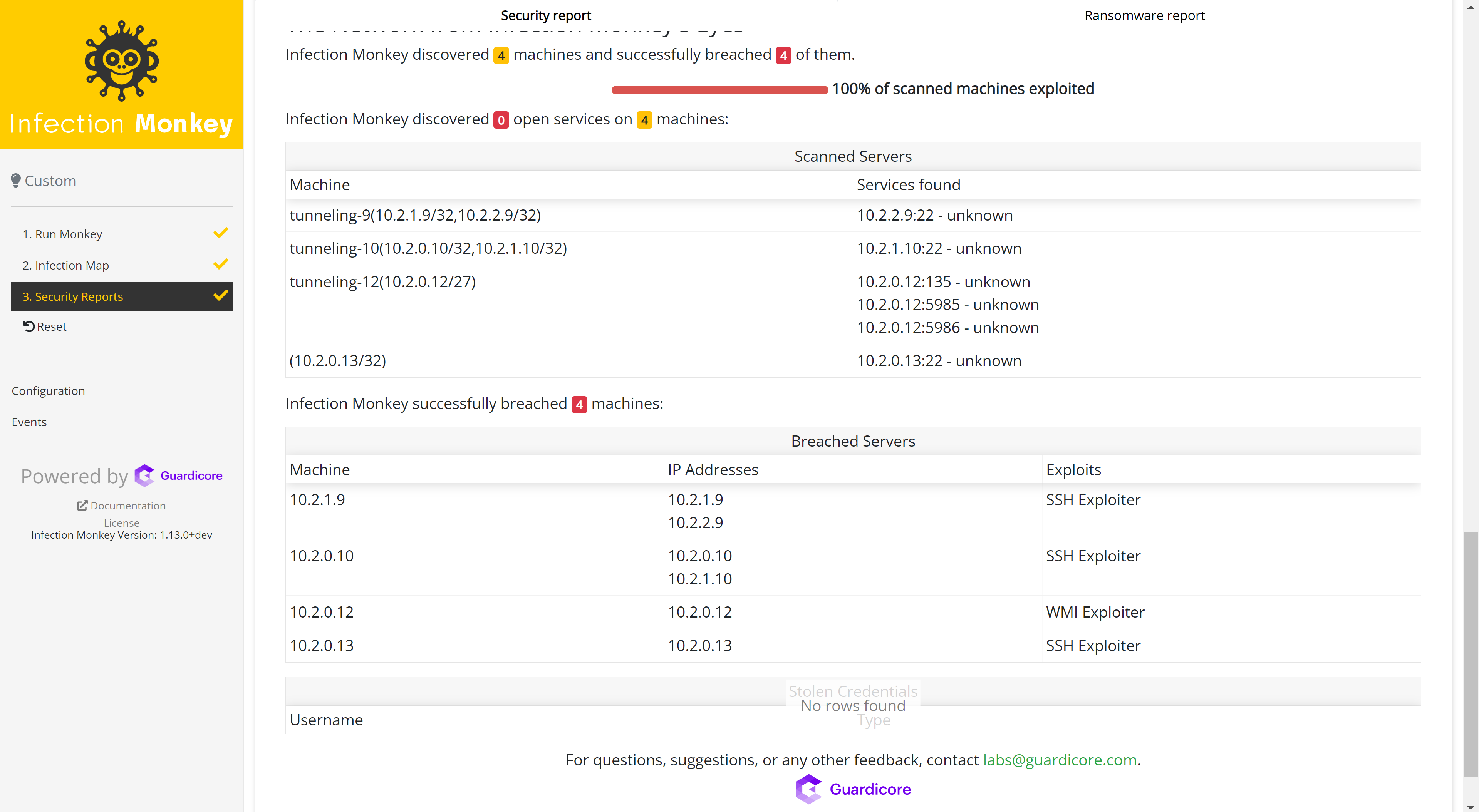Click the undo-arrow icon next to Reset
Image resolution: width=1479 pixels, height=812 pixels.
pos(30,326)
